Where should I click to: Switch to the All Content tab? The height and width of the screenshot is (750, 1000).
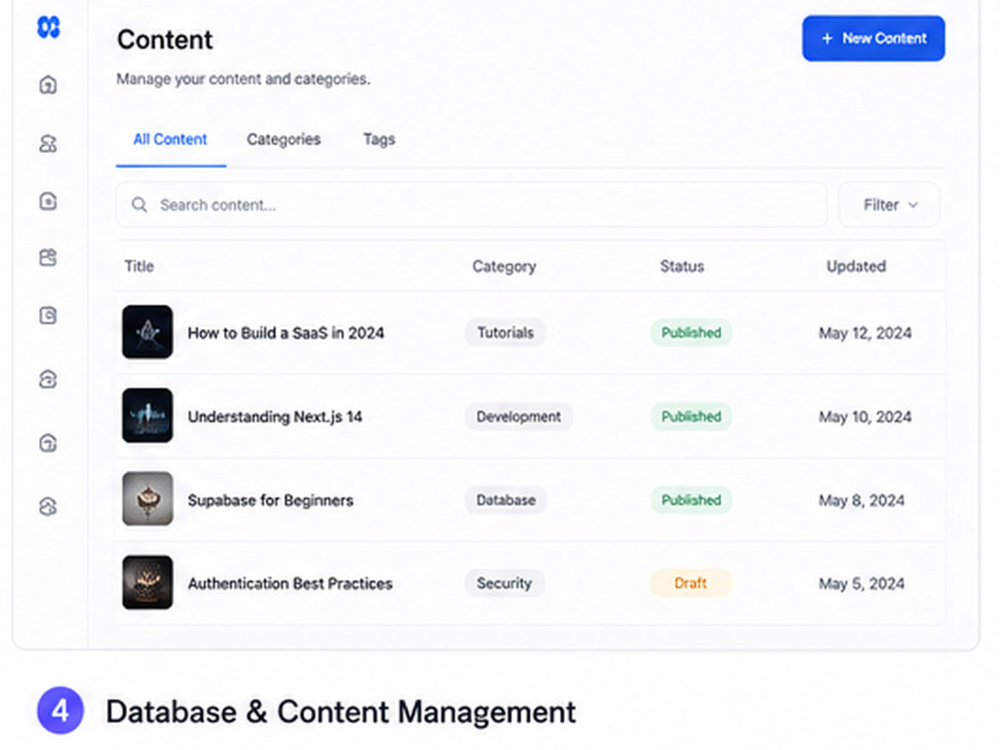(x=170, y=139)
